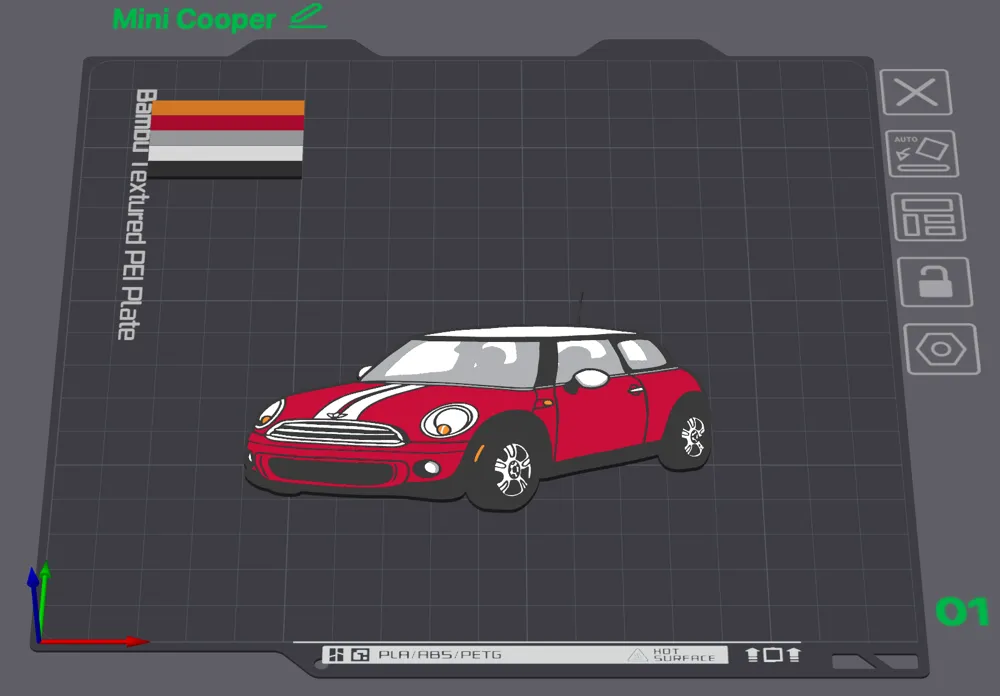Click the Arrange objects layout icon

click(x=928, y=217)
